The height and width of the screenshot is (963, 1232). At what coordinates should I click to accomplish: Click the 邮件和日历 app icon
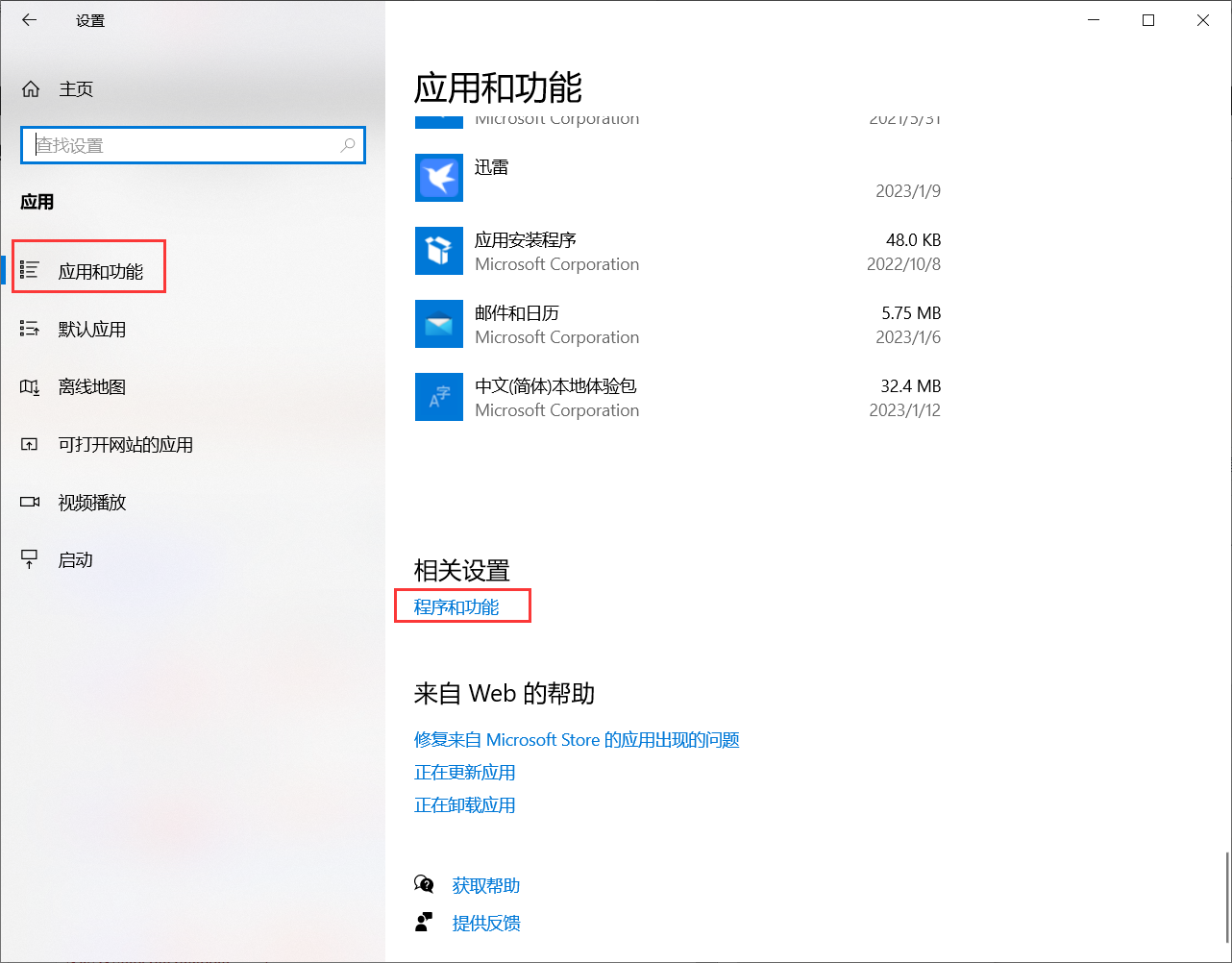tap(439, 324)
